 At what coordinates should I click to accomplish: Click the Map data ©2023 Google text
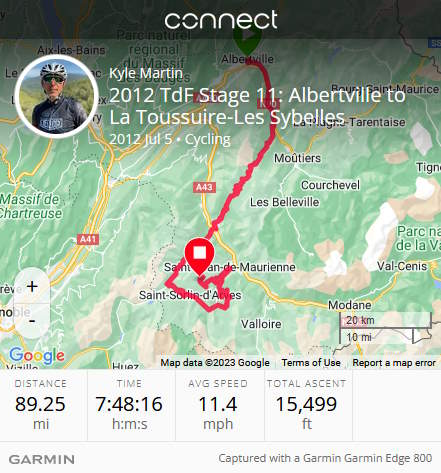tap(215, 363)
